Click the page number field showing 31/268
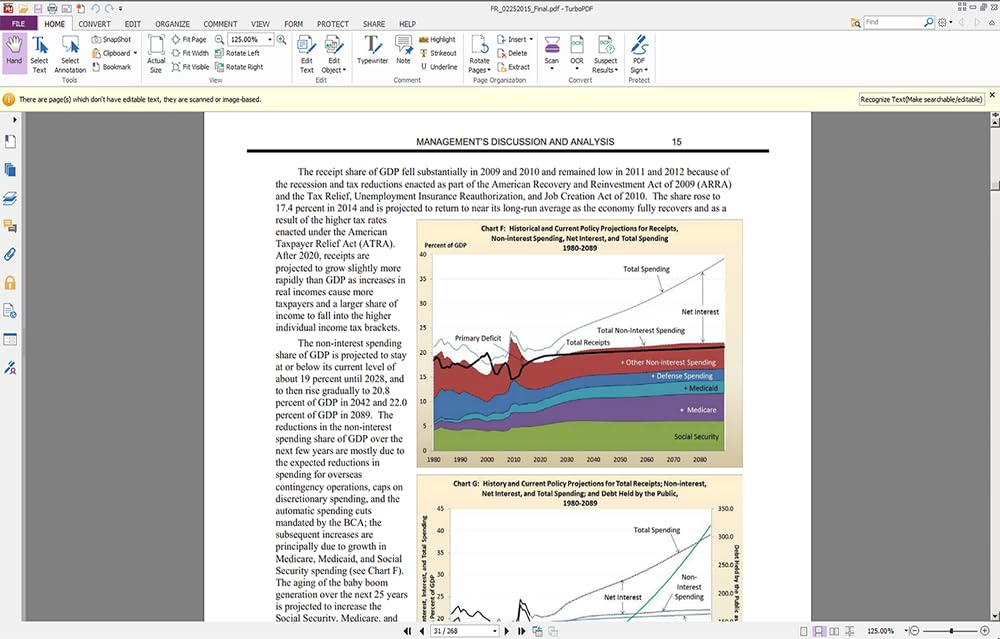Screen dimensions: 1000x639 (x=458, y=631)
